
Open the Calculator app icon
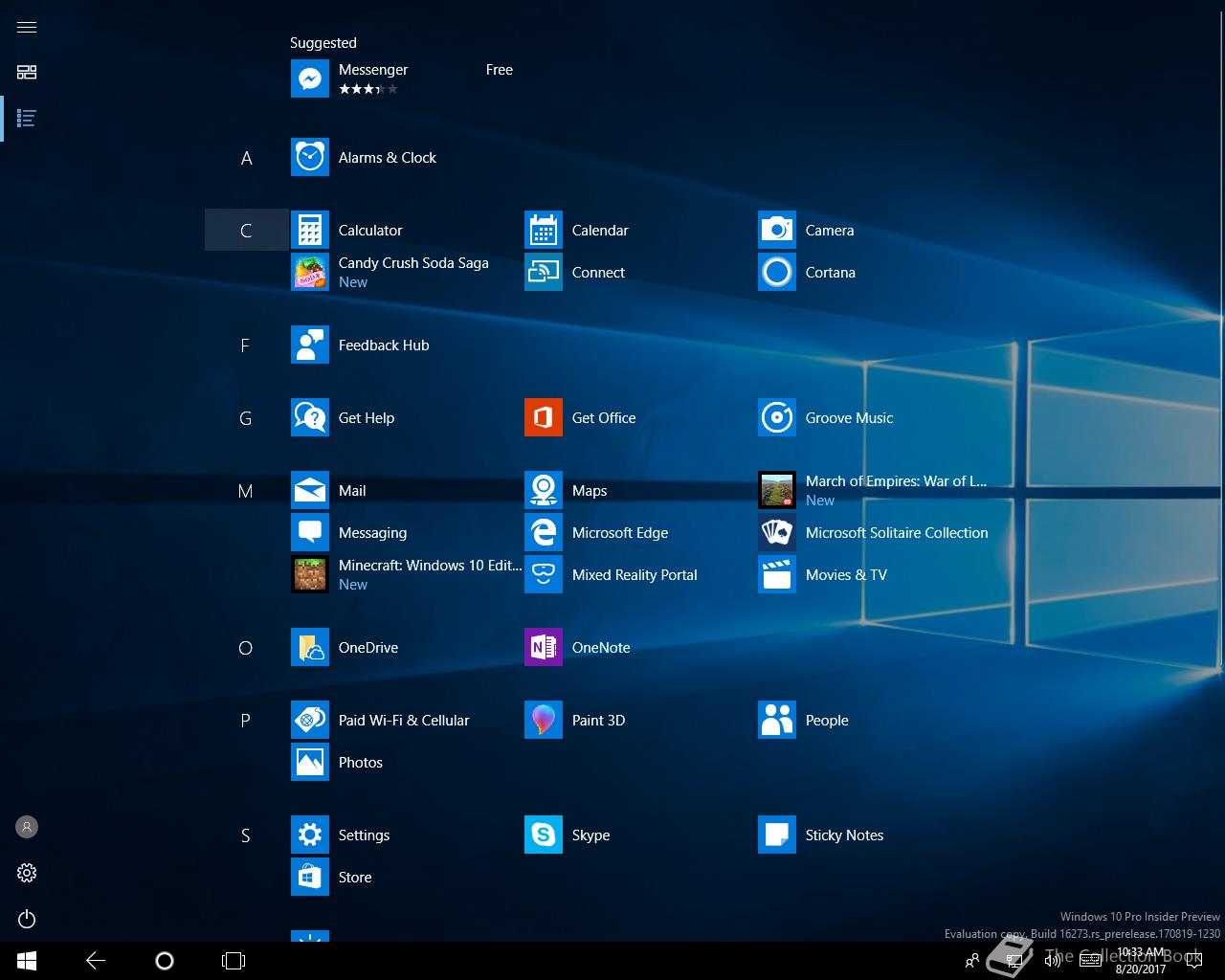pyautogui.click(x=310, y=230)
